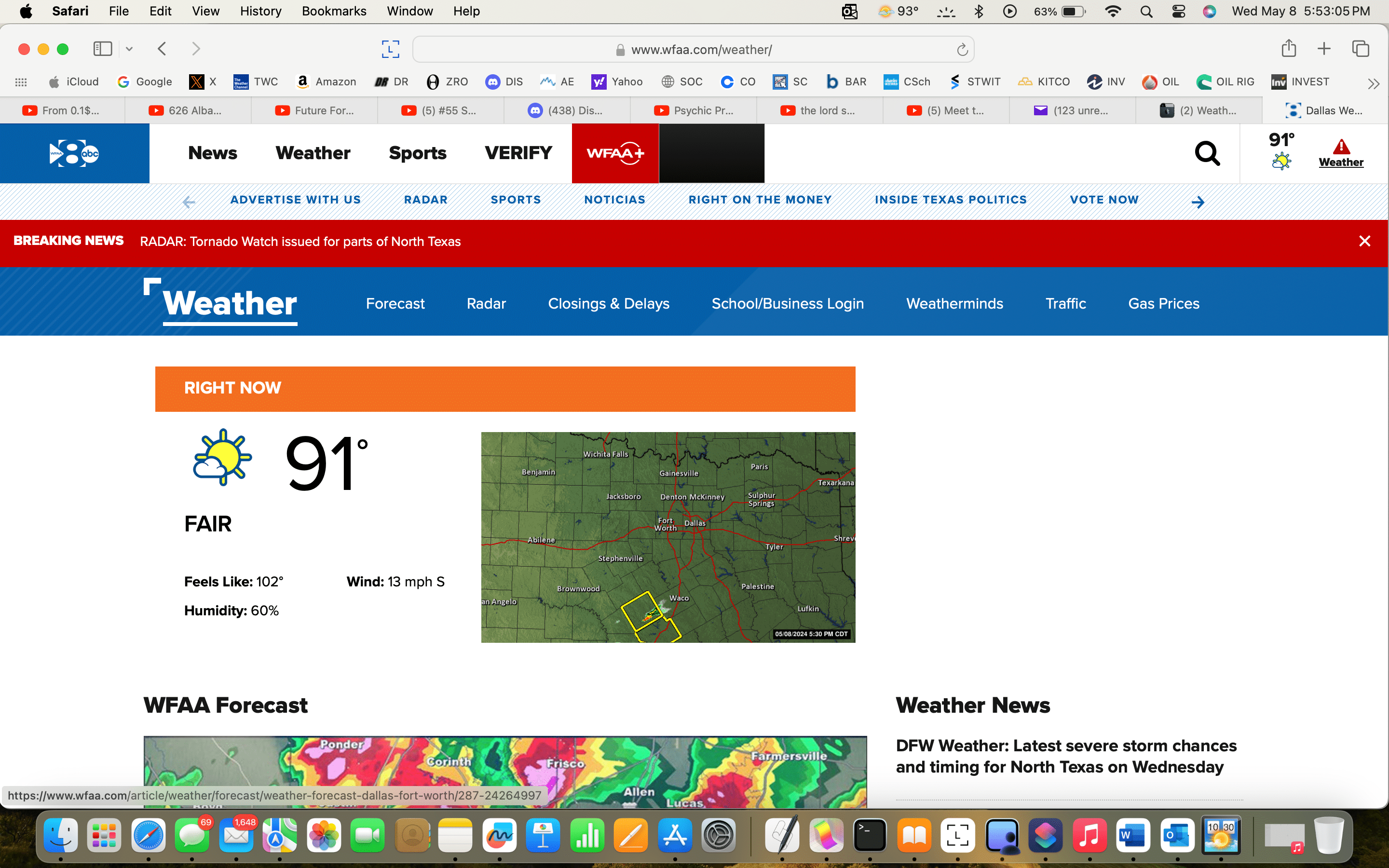Open VOTE NOW link
Screen dimensions: 1389x868
point(1104,200)
